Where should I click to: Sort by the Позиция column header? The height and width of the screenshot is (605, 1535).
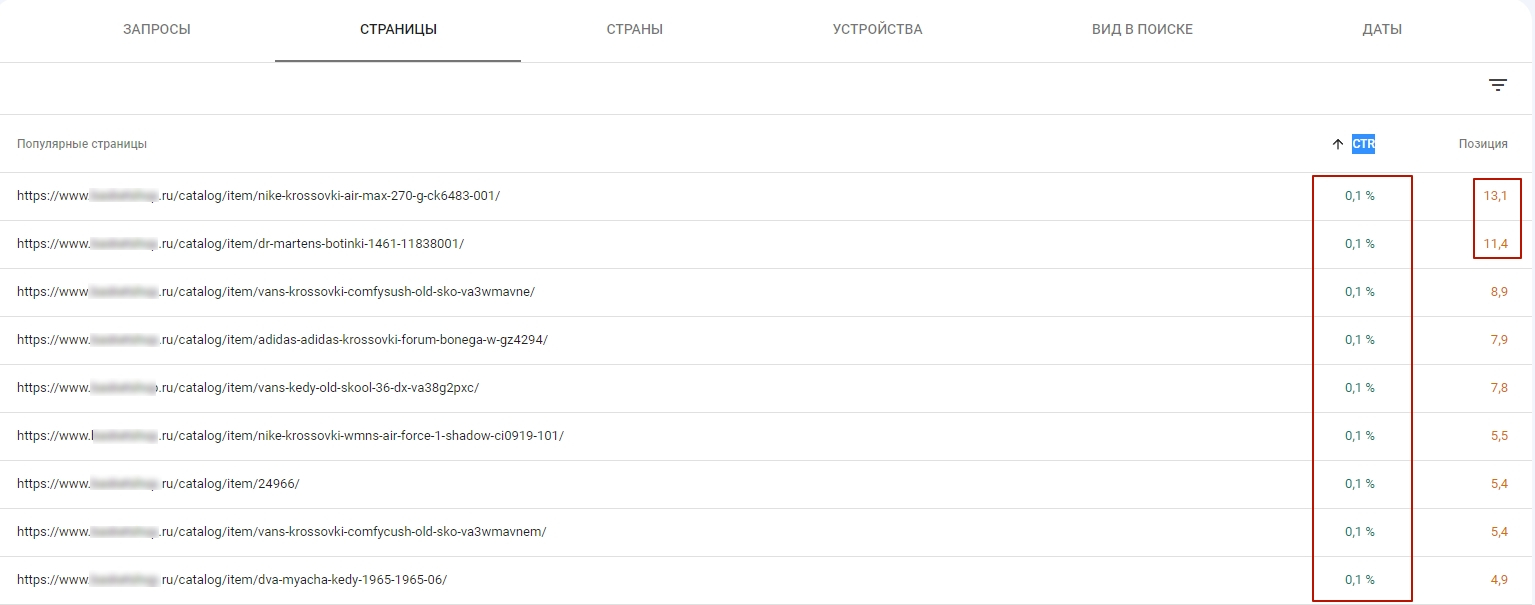(x=1482, y=144)
